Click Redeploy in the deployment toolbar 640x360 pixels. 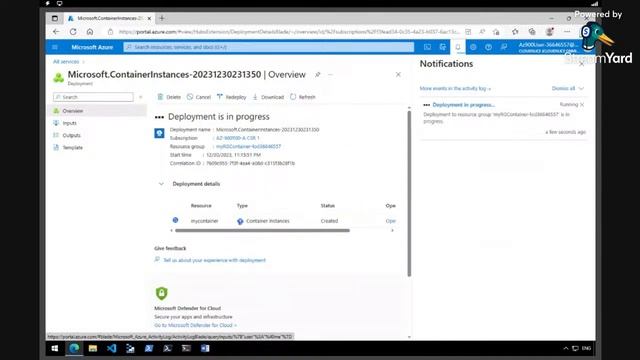231,97
